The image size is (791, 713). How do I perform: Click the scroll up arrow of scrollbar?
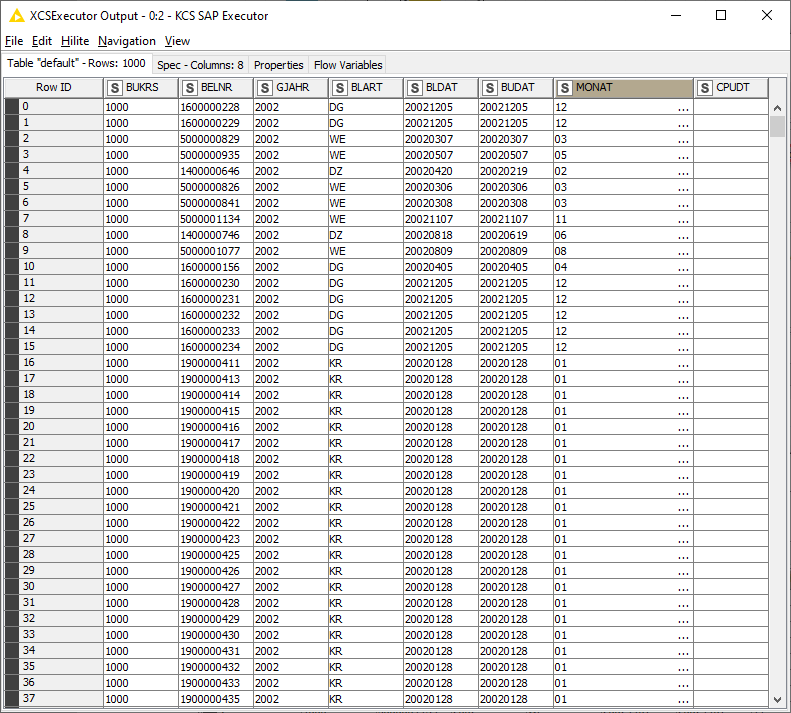777,107
